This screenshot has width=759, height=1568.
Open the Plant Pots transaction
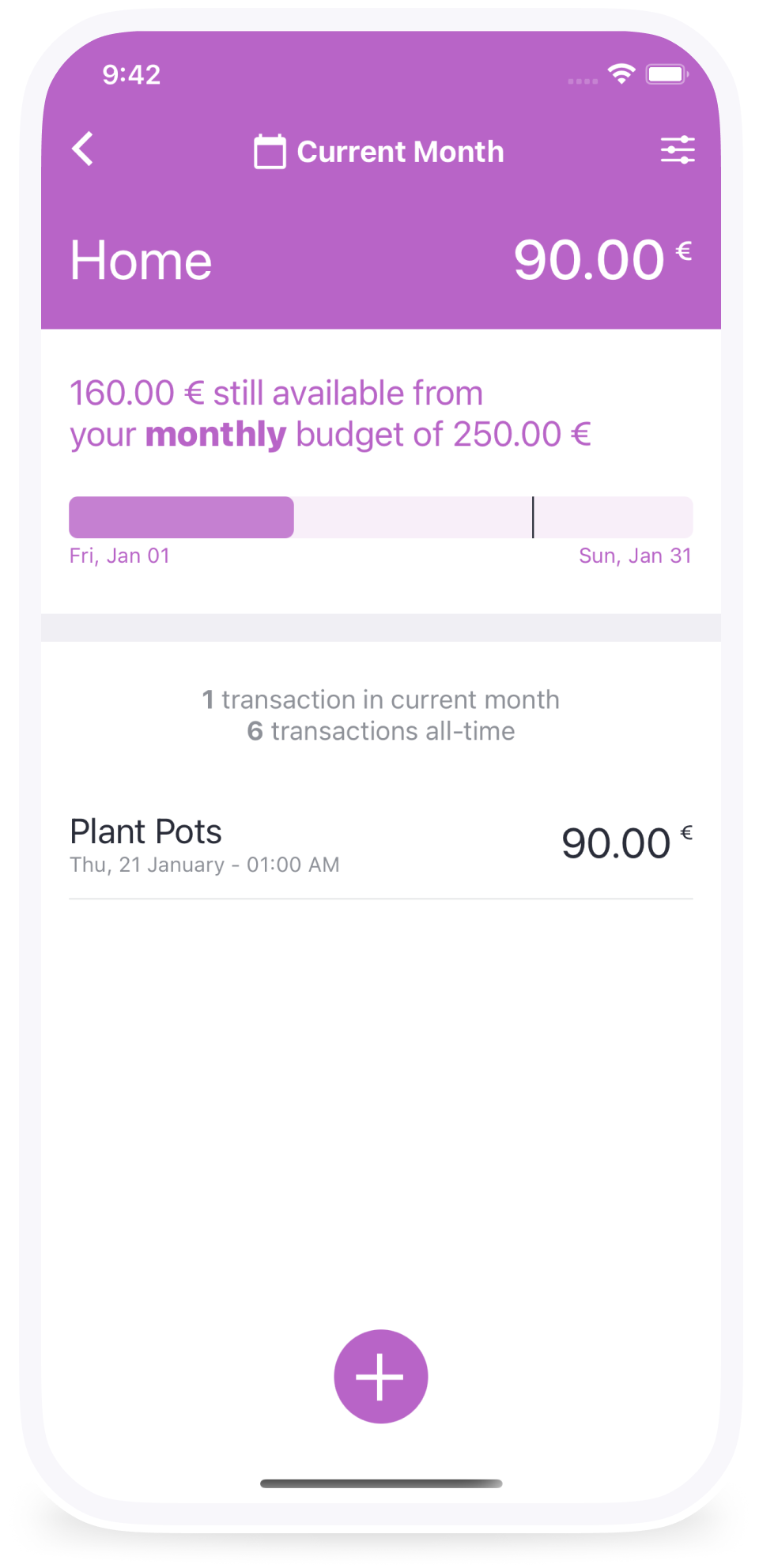pos(380,846)
